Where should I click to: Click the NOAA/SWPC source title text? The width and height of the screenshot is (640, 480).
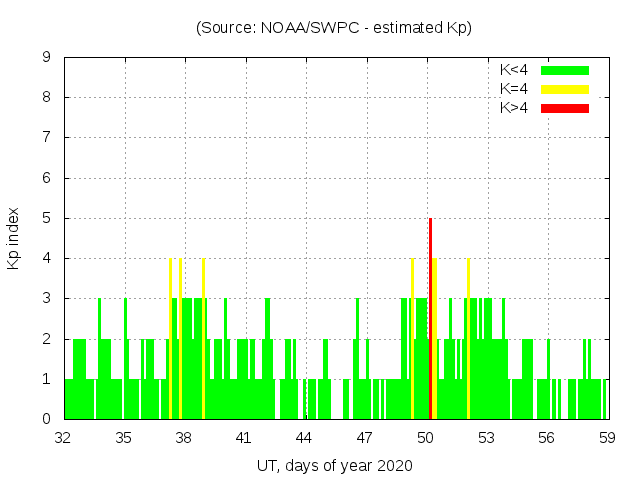(x=334, y=27)
